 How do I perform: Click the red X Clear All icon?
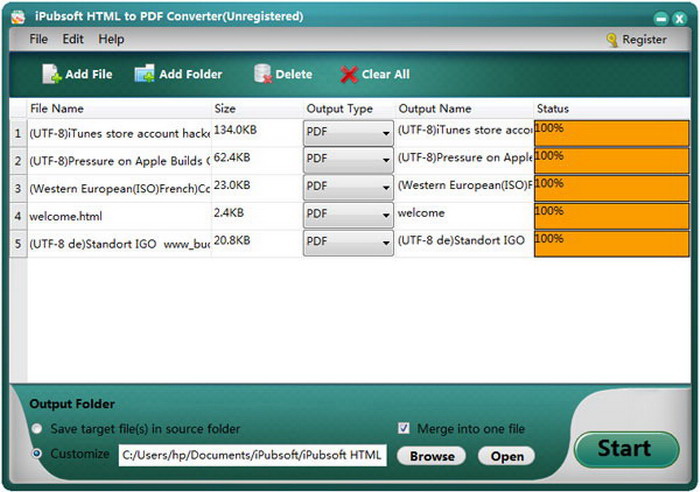pyautogui.click(x=349, y=75)
